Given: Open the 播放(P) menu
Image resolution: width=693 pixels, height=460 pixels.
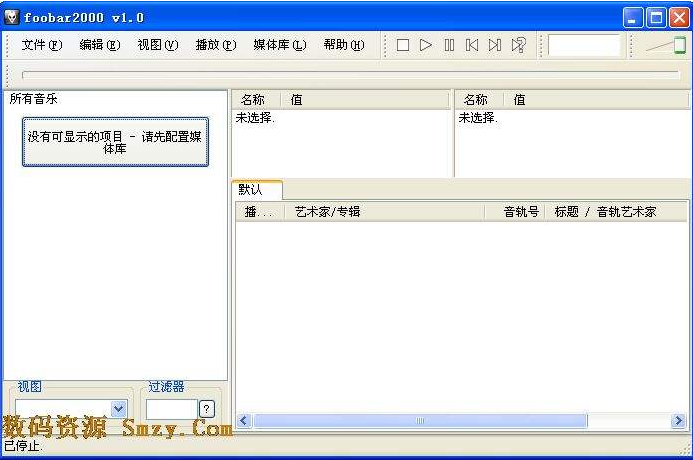Looking at the screenshot, I should [216, 45].
